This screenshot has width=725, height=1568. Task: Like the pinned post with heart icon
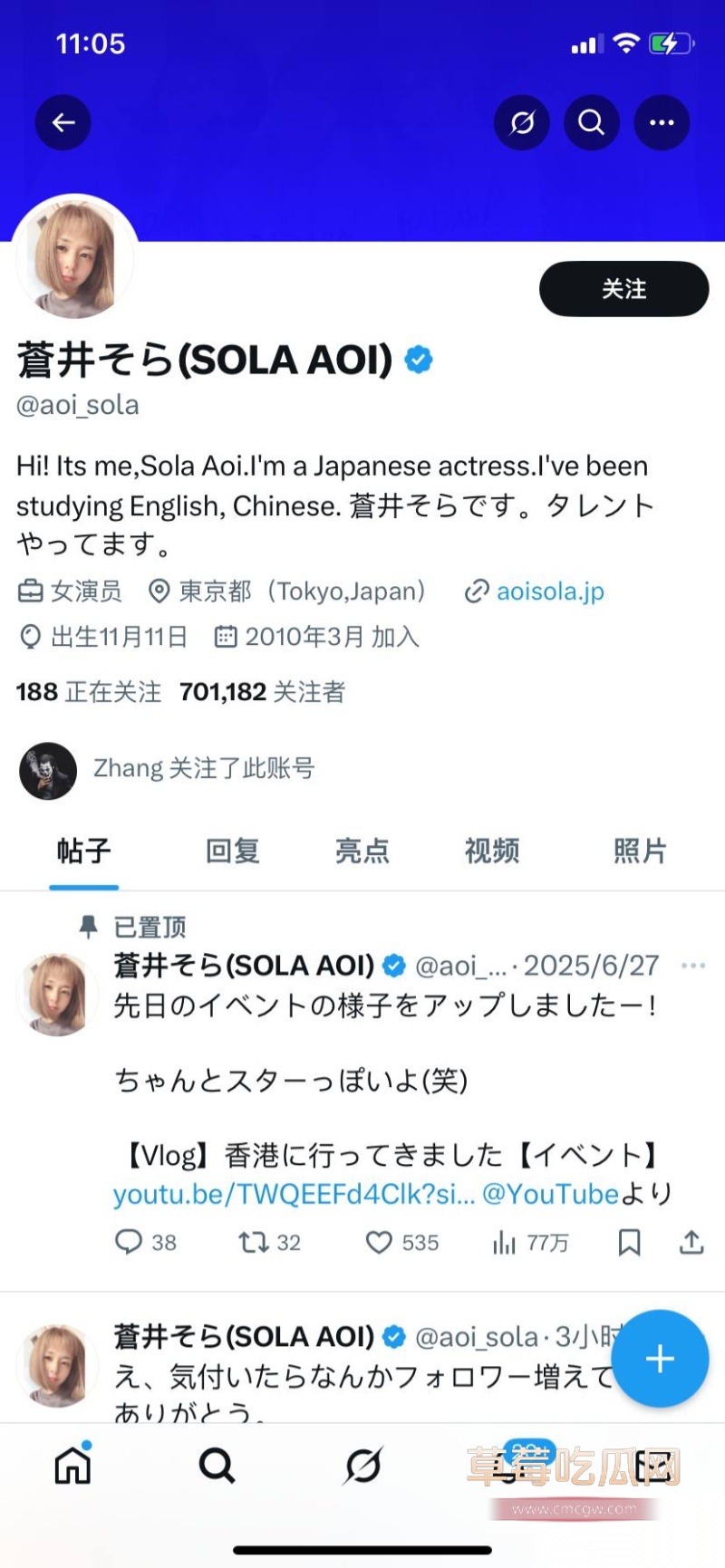[x=379, y=1242]
